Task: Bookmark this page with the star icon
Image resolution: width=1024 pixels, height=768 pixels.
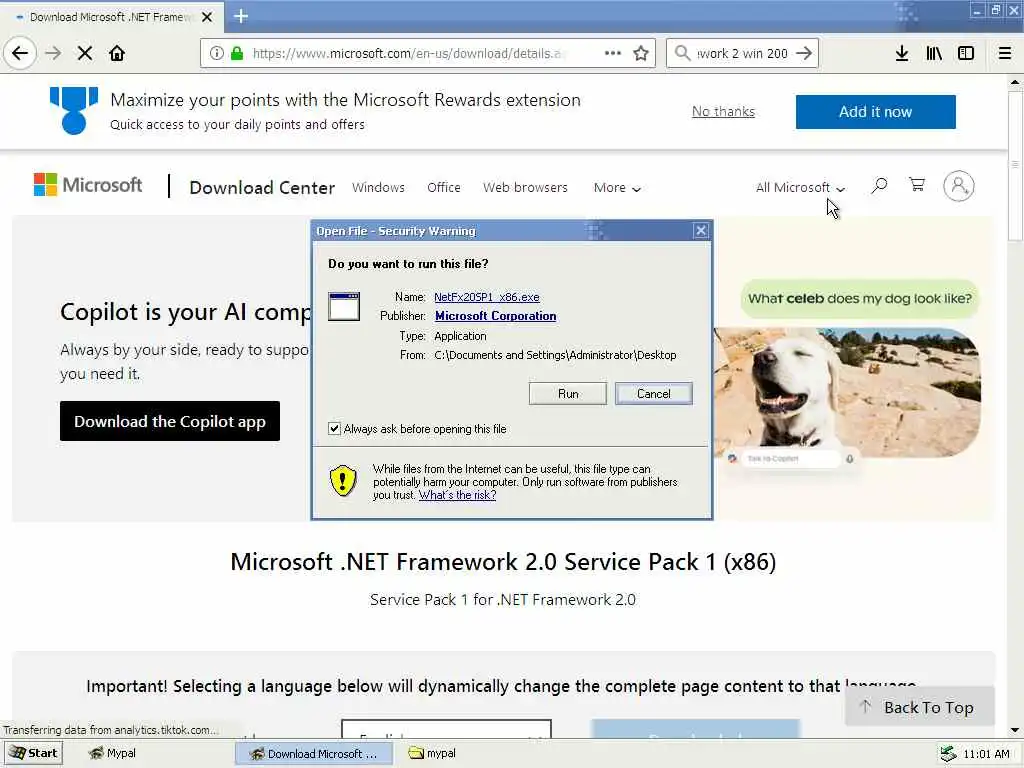Action: coord(641,53)
